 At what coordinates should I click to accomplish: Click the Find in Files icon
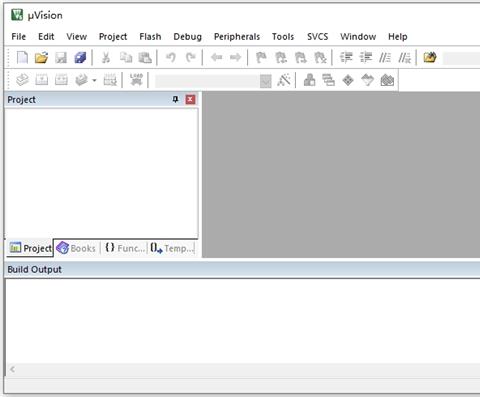click(430, 57)
